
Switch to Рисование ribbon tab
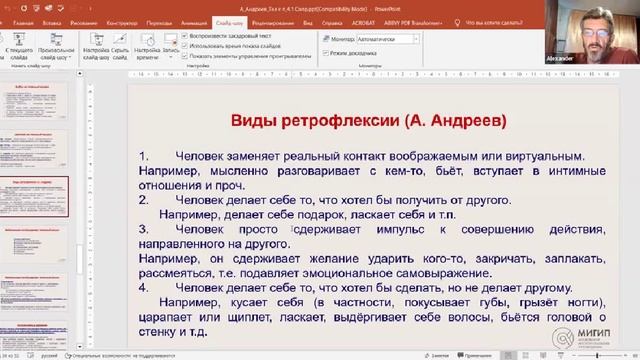pos(84,23)
